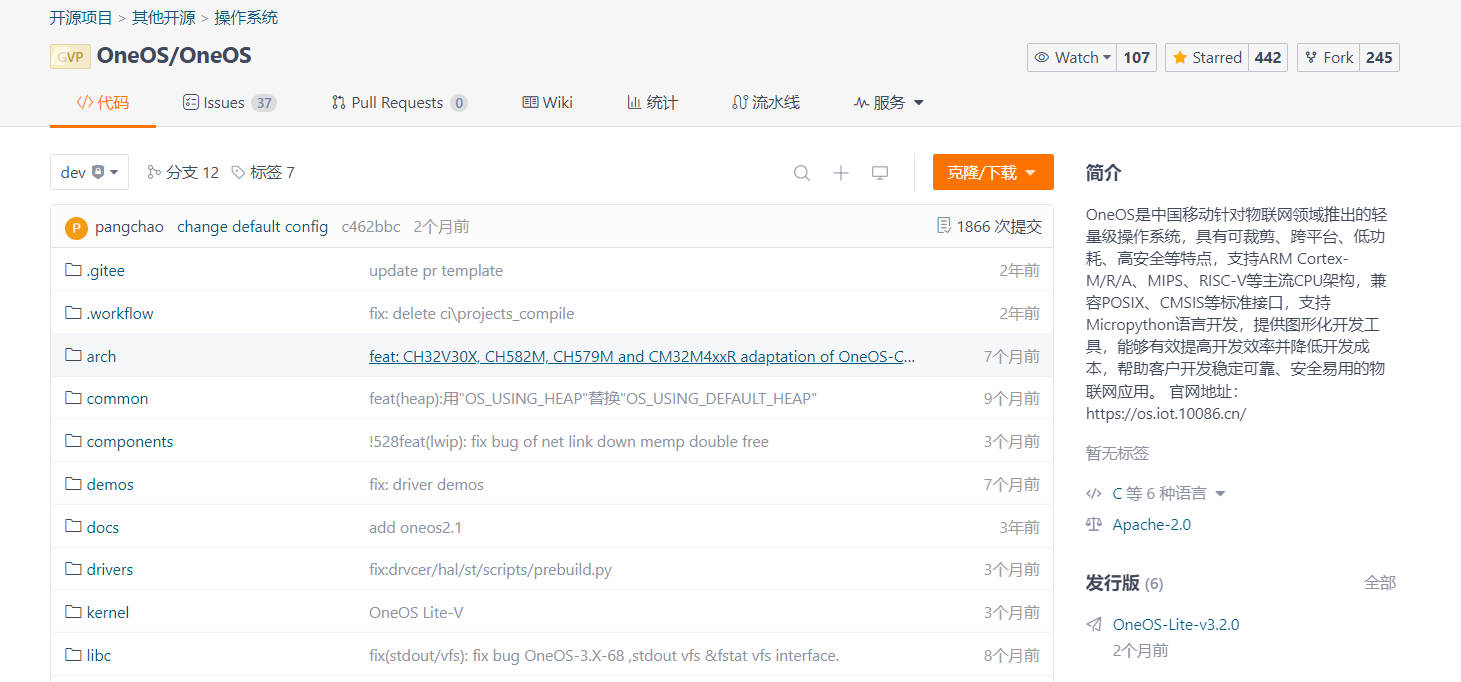
Task: Open the OneOS/OneOS repository title
Action: point(174,56)
